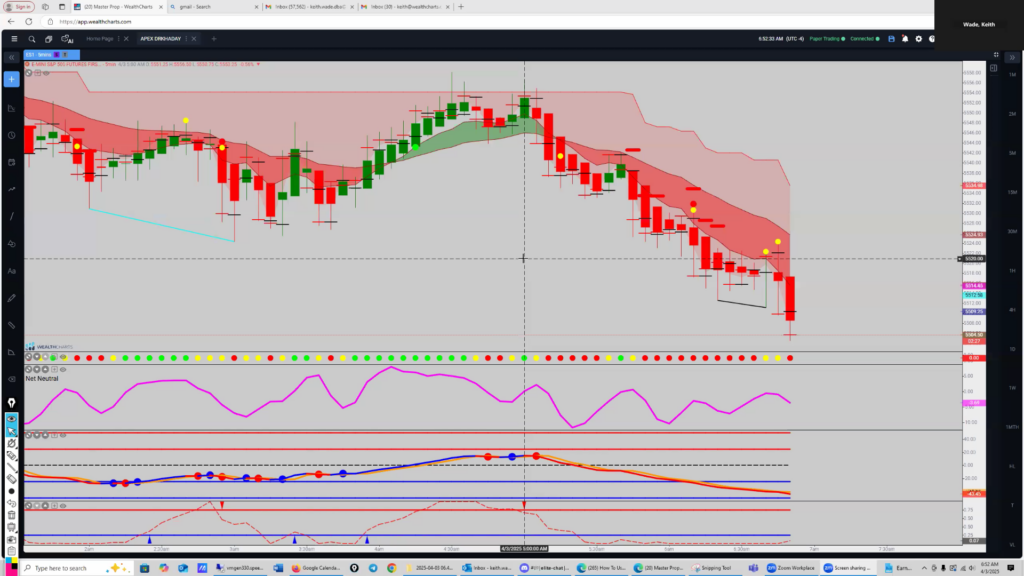
Task: Undo the last annotation stroke
Action: point(12,504)
